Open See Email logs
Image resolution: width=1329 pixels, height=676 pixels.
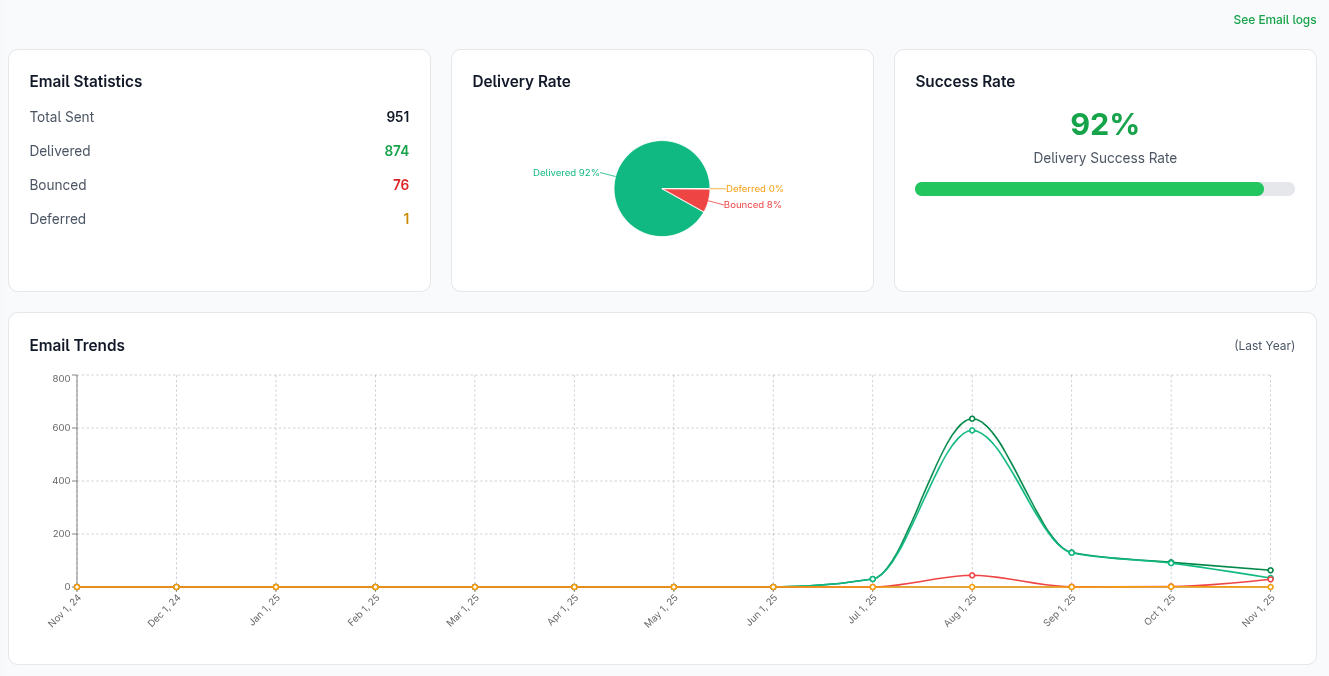(1274, 19)
